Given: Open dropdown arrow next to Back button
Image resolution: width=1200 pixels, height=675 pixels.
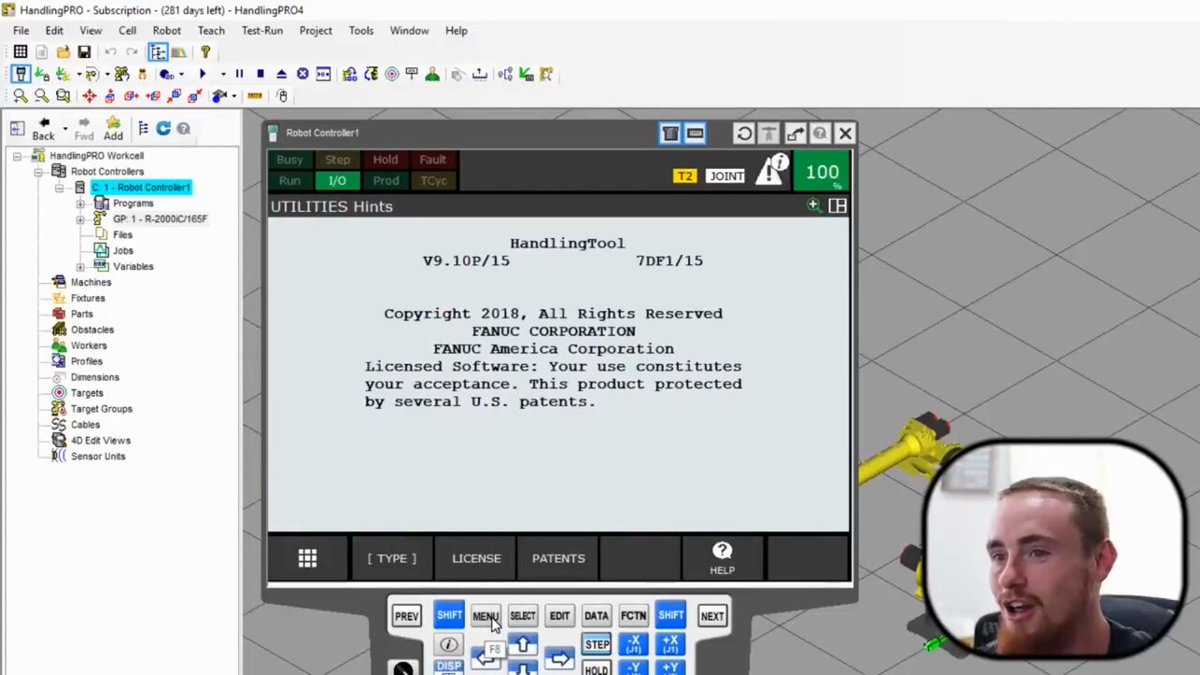Looking at the screenshot, I should [x=65, y=128].
